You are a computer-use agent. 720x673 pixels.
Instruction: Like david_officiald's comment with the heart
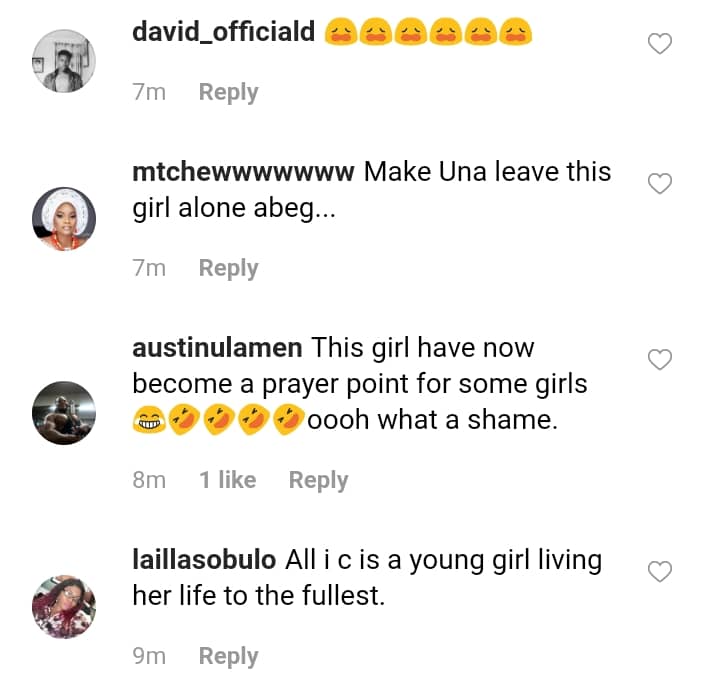click(660, 44)
